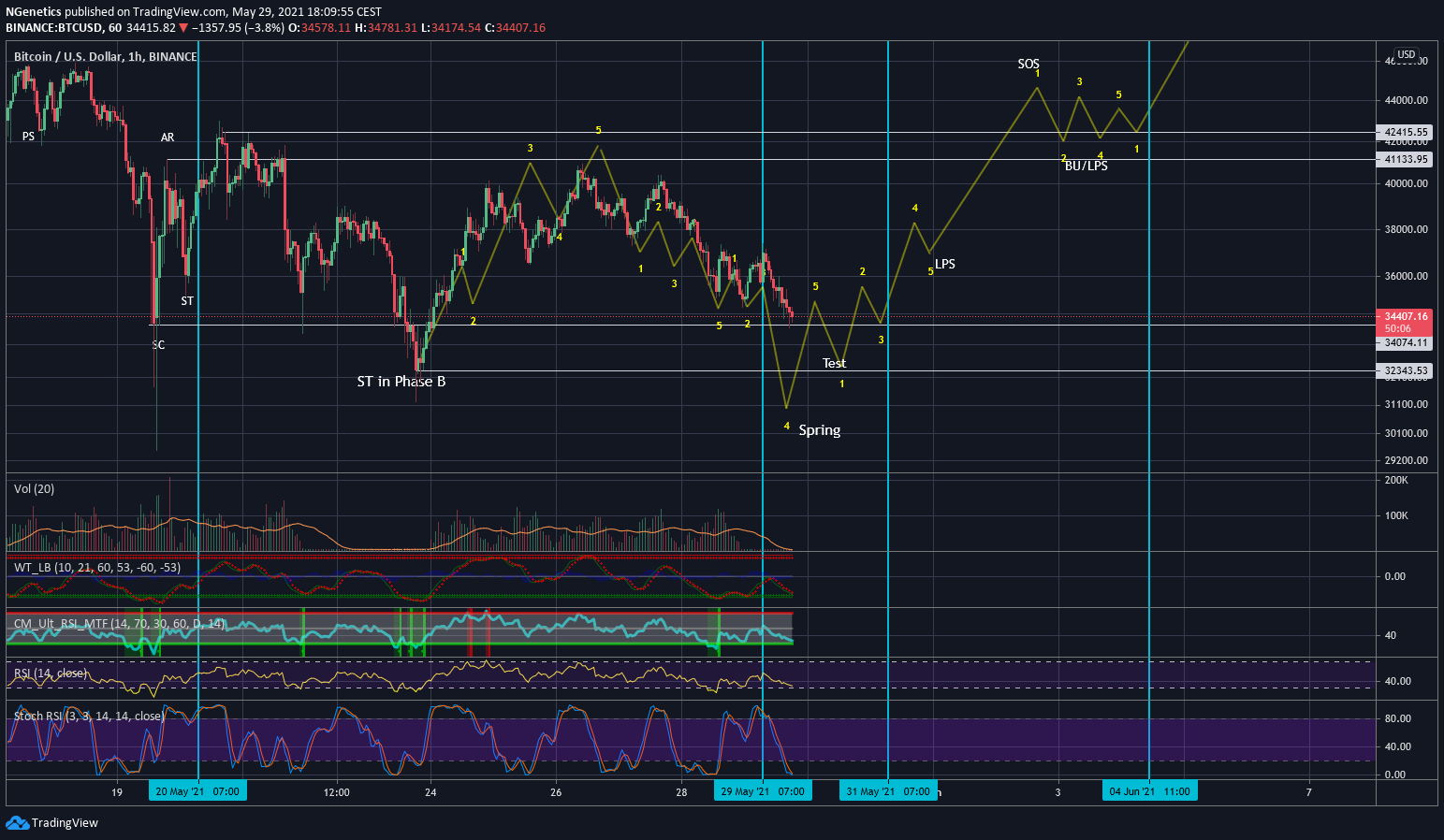Click the 28 date label on time axis

[681, 792]
